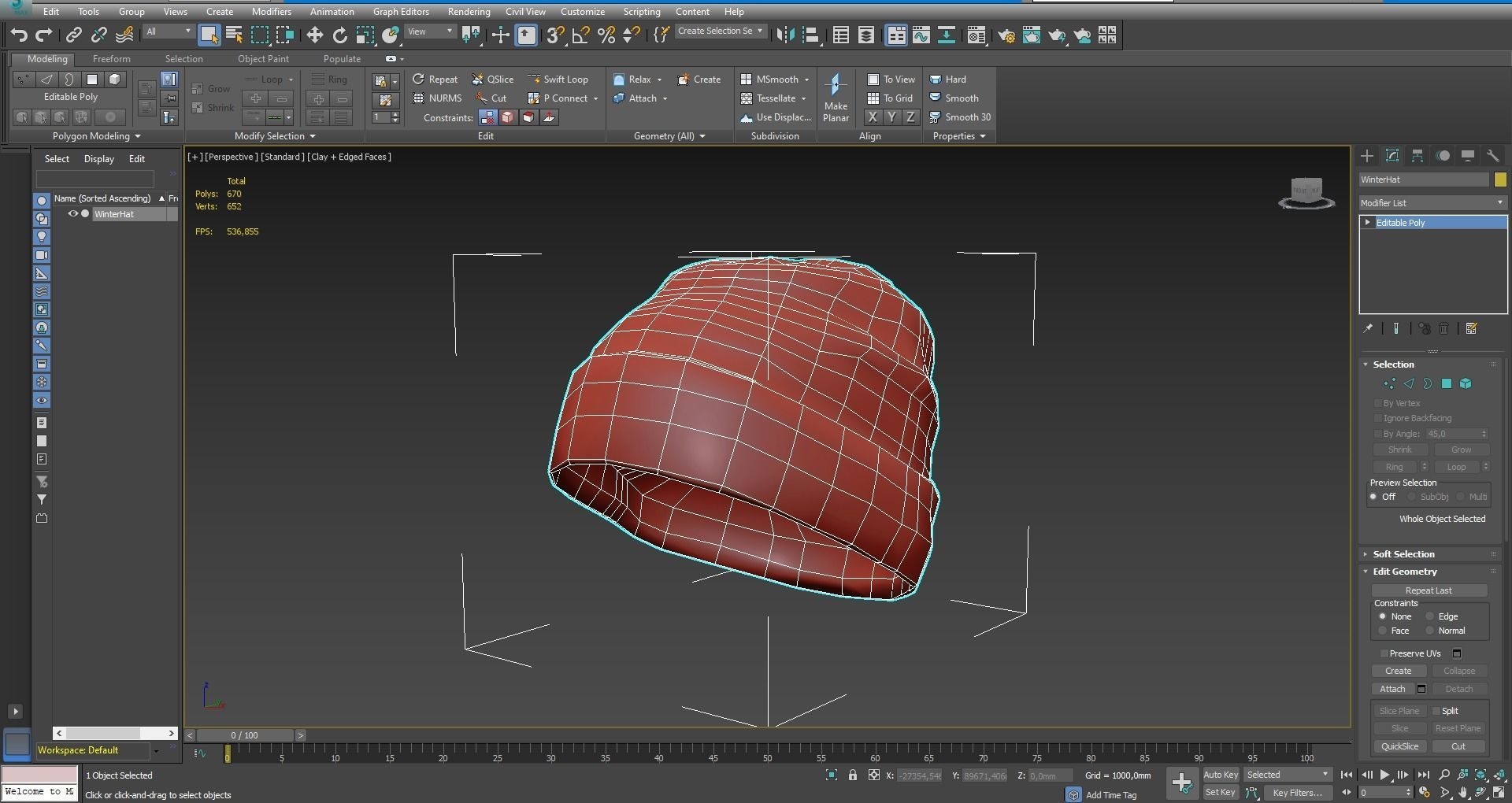Screen dimensions: 1512x803
Task: Enable Ignore Backfacing checkbox
Action: [1378, 419]
